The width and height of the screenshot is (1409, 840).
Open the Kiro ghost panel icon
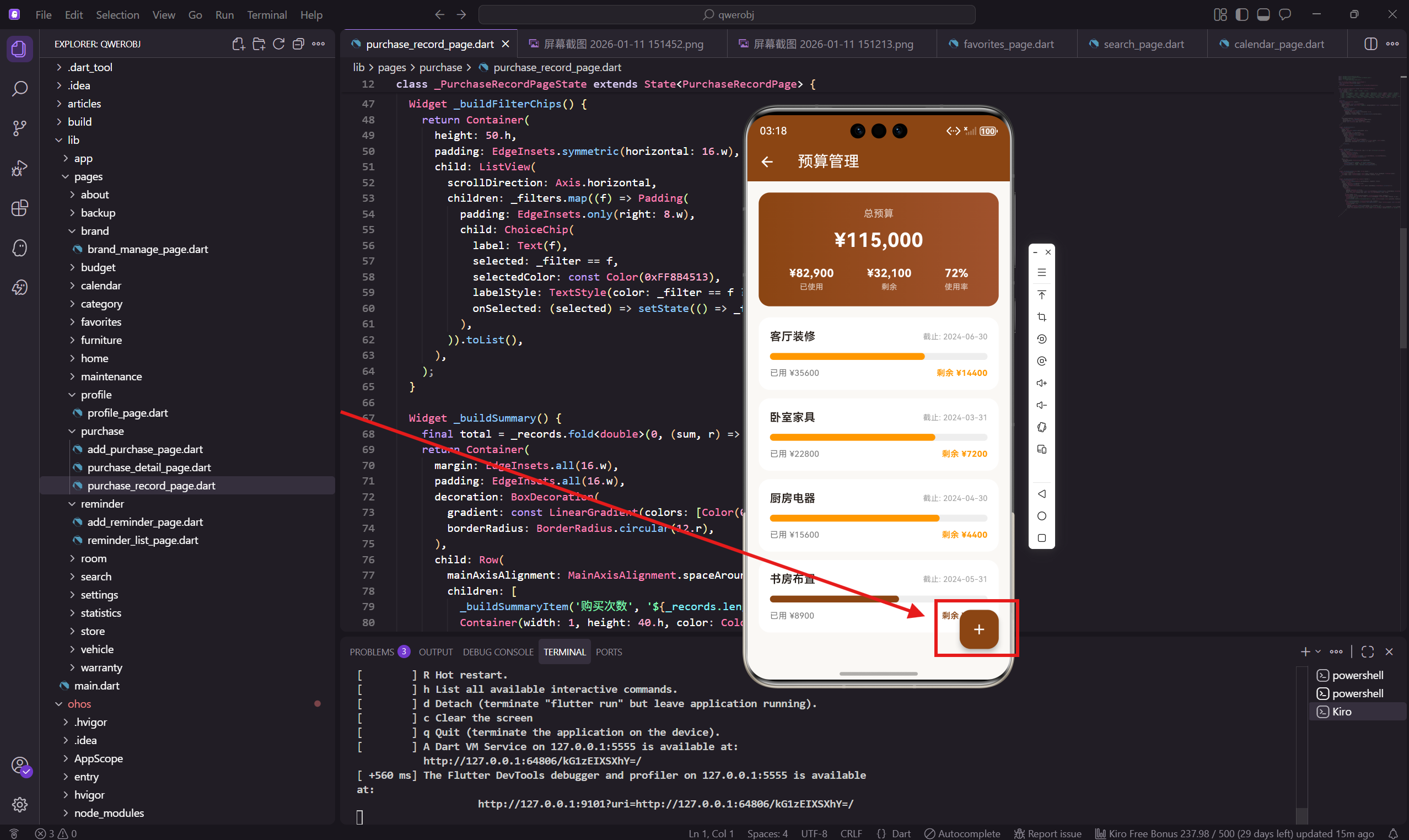coord(19,248)
